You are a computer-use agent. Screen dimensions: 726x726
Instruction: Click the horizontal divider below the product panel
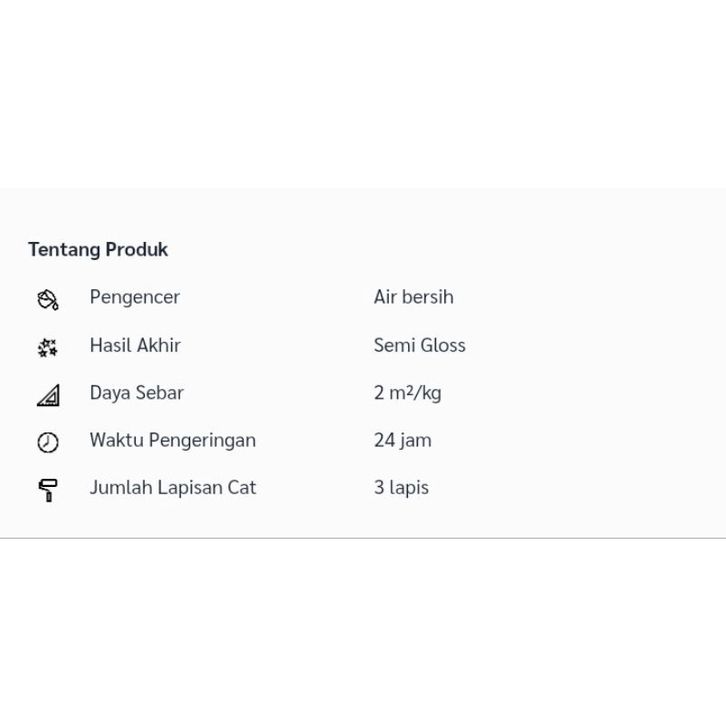coord(363,538)
